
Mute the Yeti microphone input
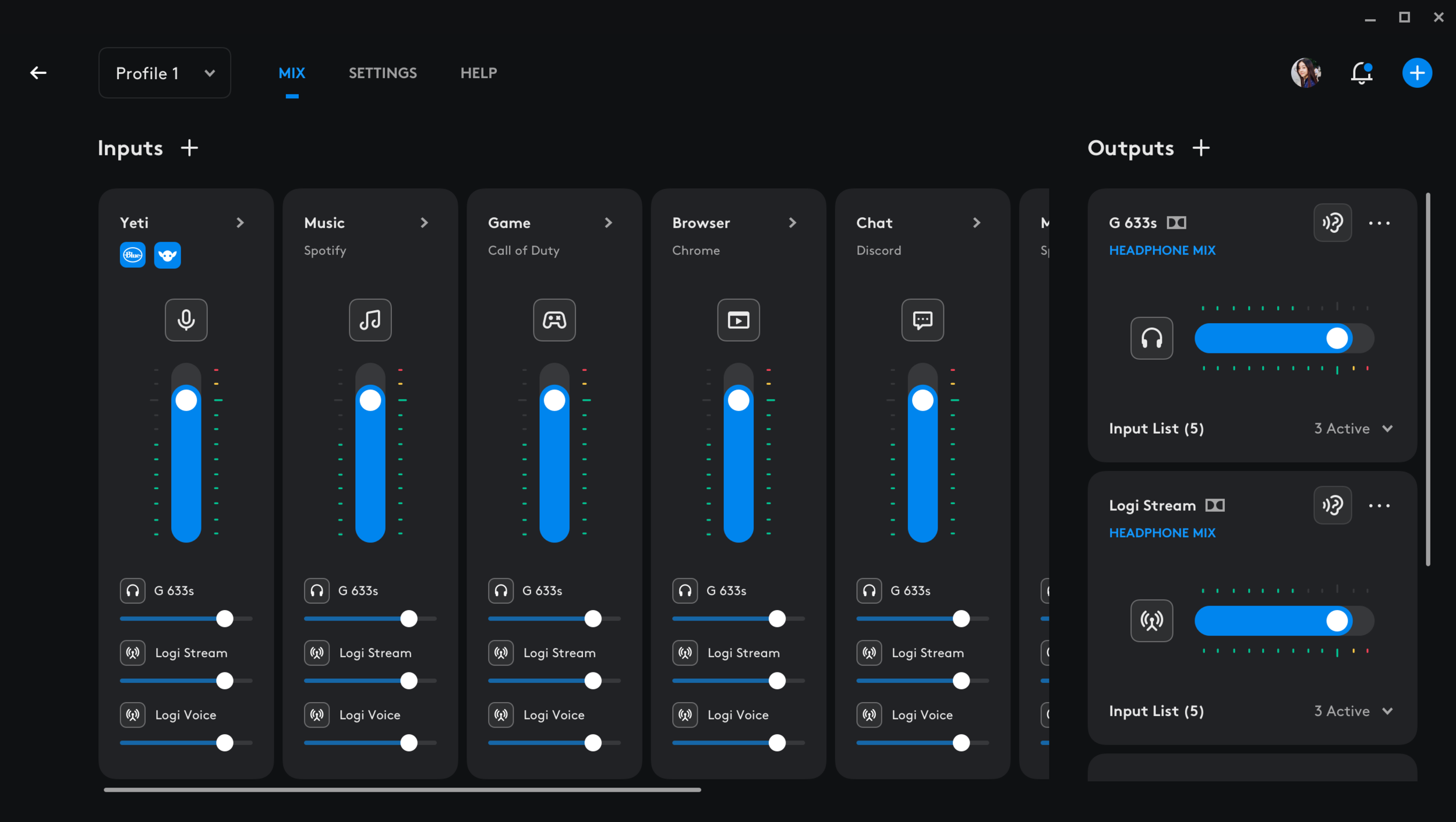coord(186,320)
